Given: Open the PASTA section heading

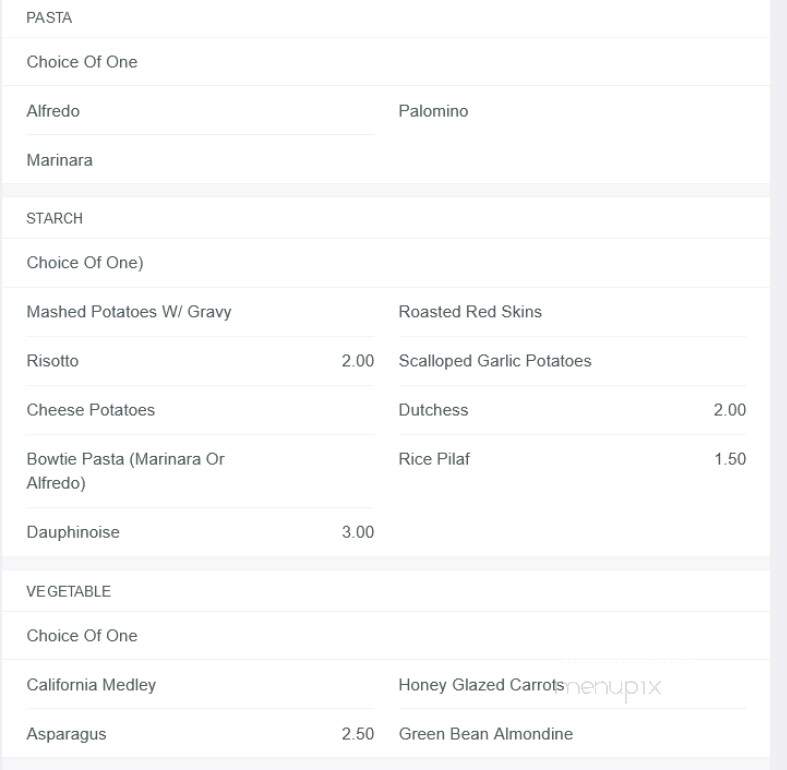Looking at the screenshot, I should [x=49, y=18].
